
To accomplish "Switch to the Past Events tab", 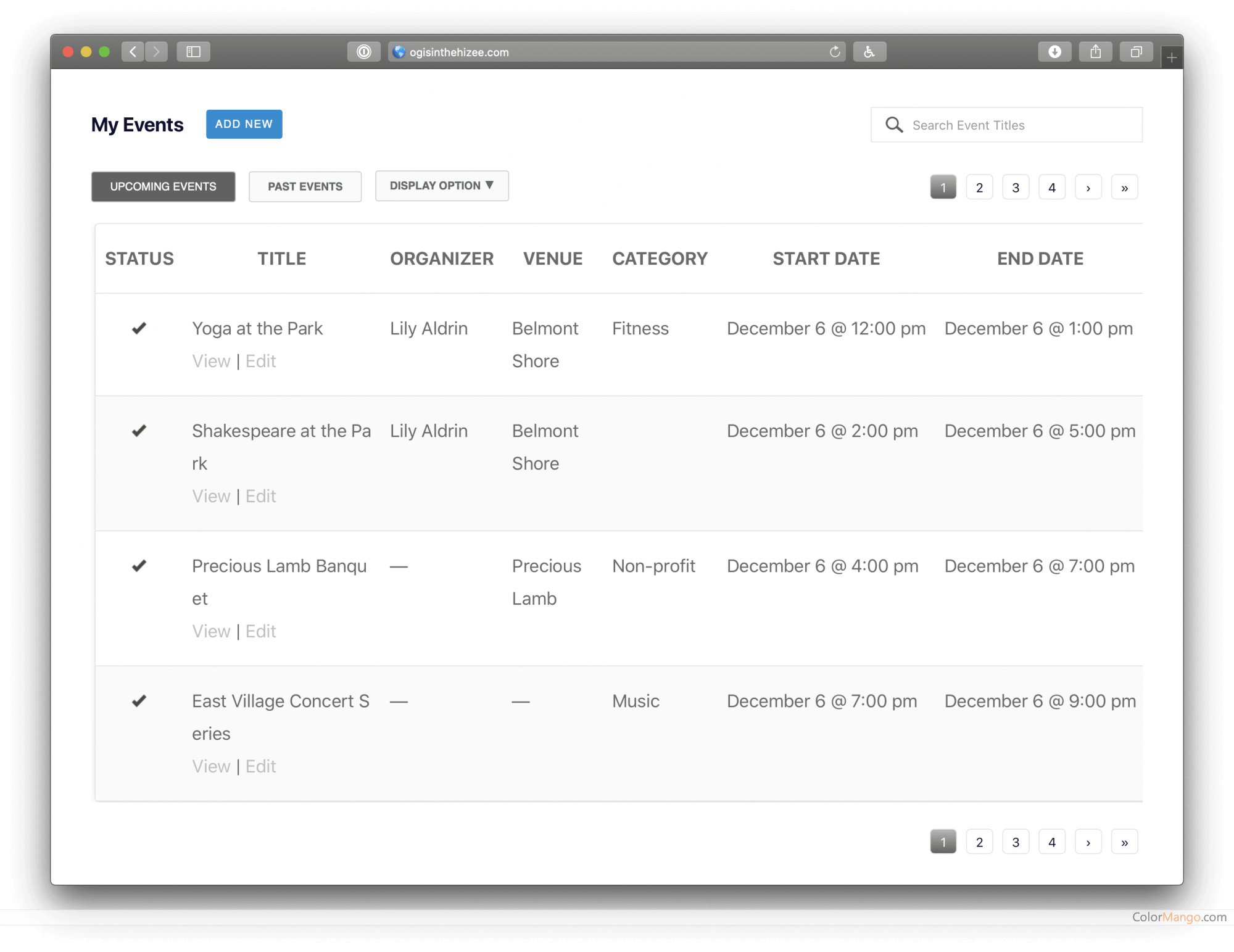I will coord(305,186).
